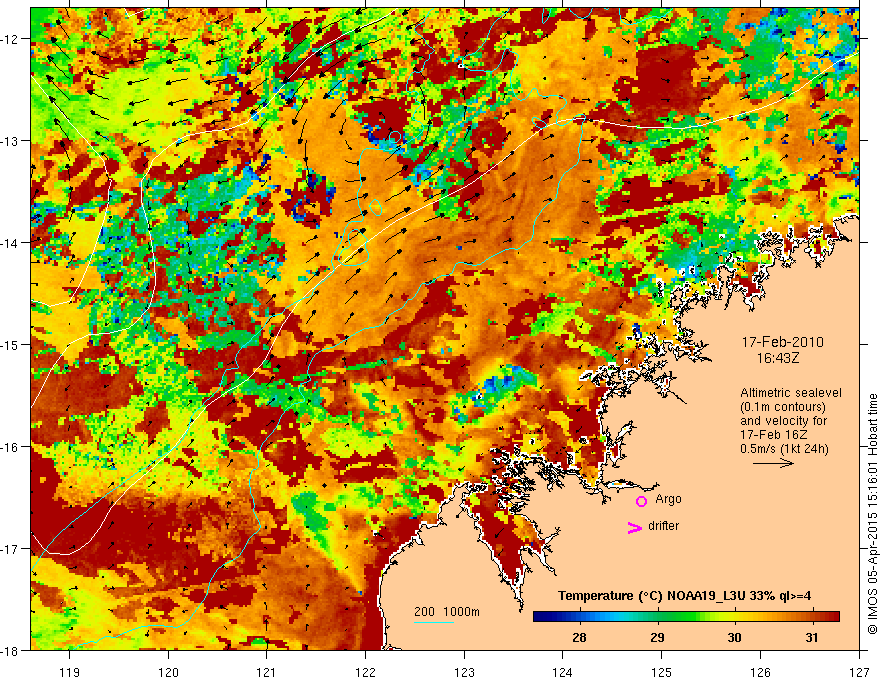Click the 'velocity for' legend line
Screen dimensions: 880x680
coord(783,421)
